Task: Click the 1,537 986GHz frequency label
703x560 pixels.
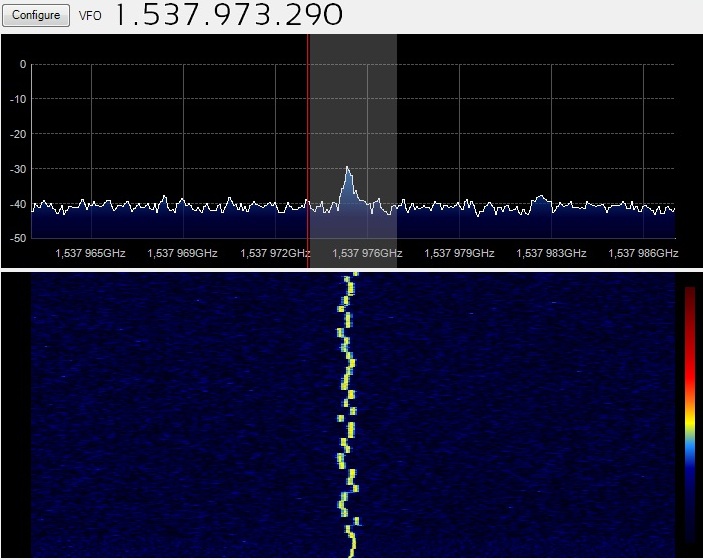Action: (643, 253)
